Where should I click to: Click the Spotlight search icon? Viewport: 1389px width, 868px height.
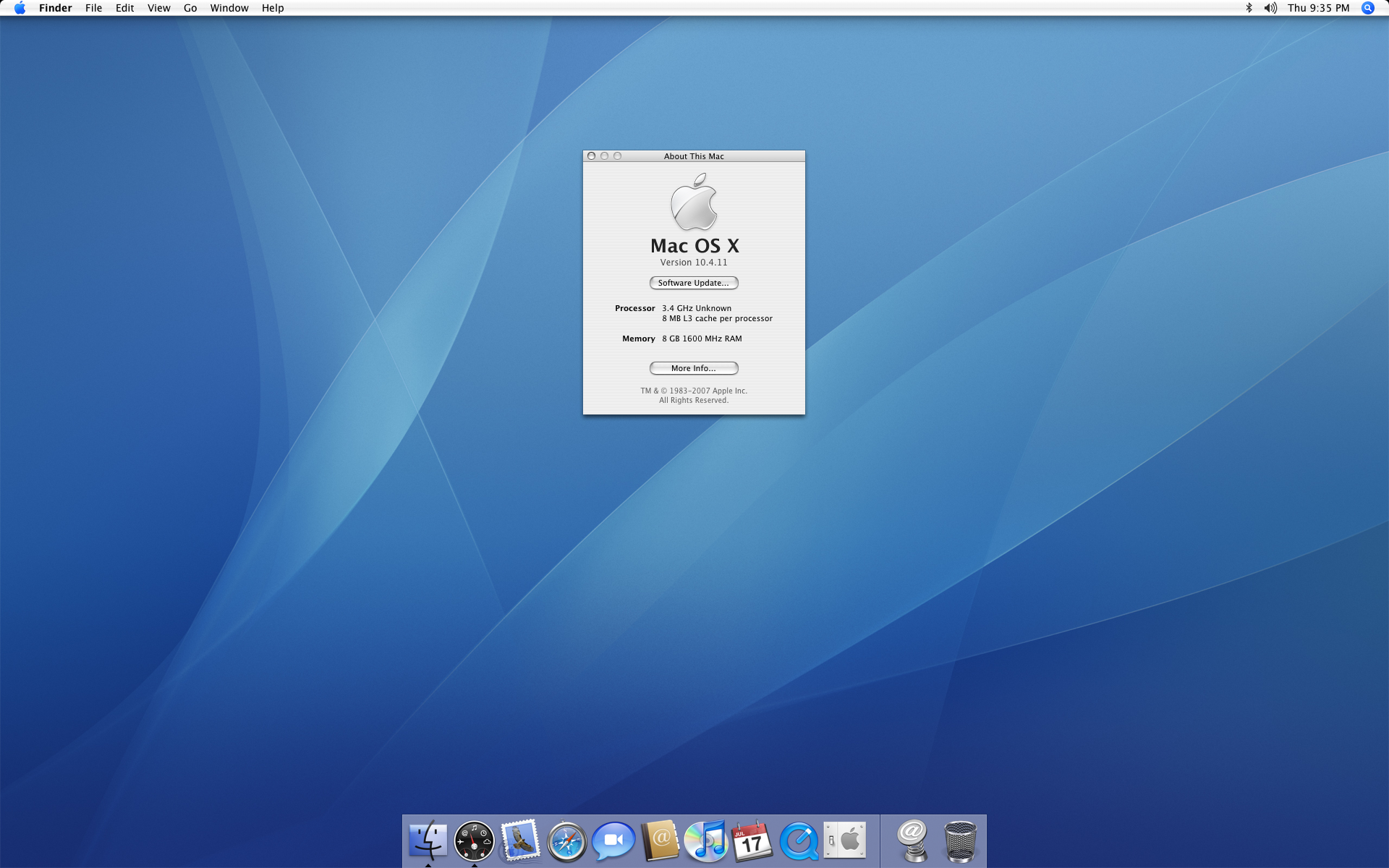point(1367,8)
